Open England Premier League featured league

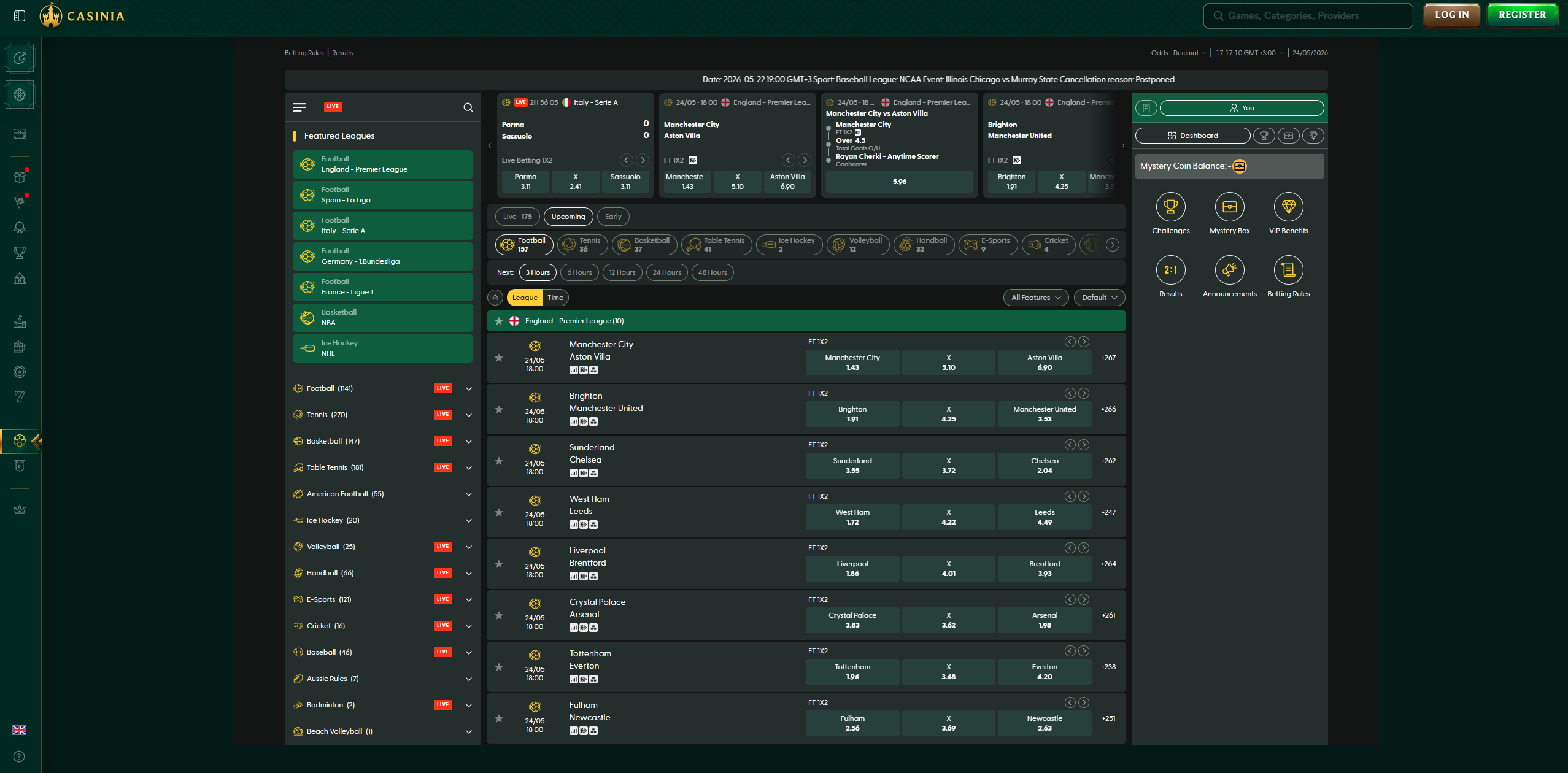[x=383, y=164]
